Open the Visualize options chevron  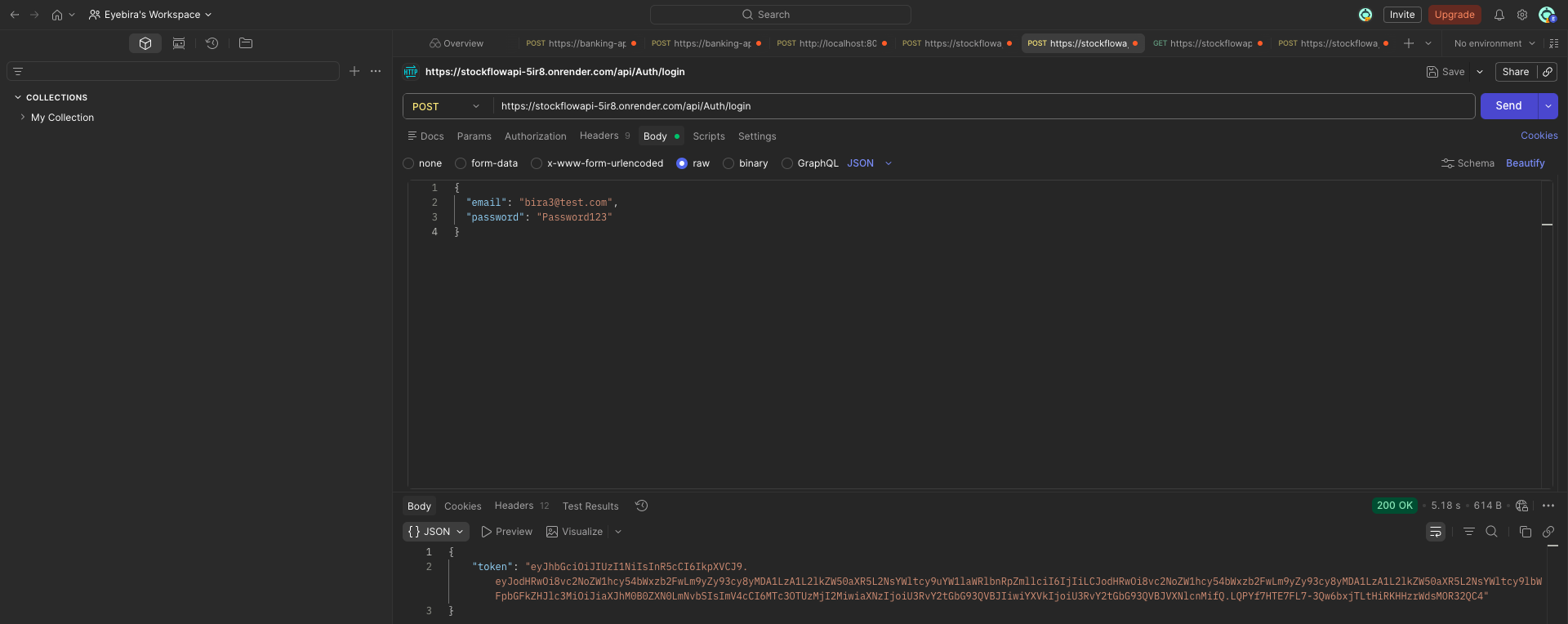click(x=618, y=532)
